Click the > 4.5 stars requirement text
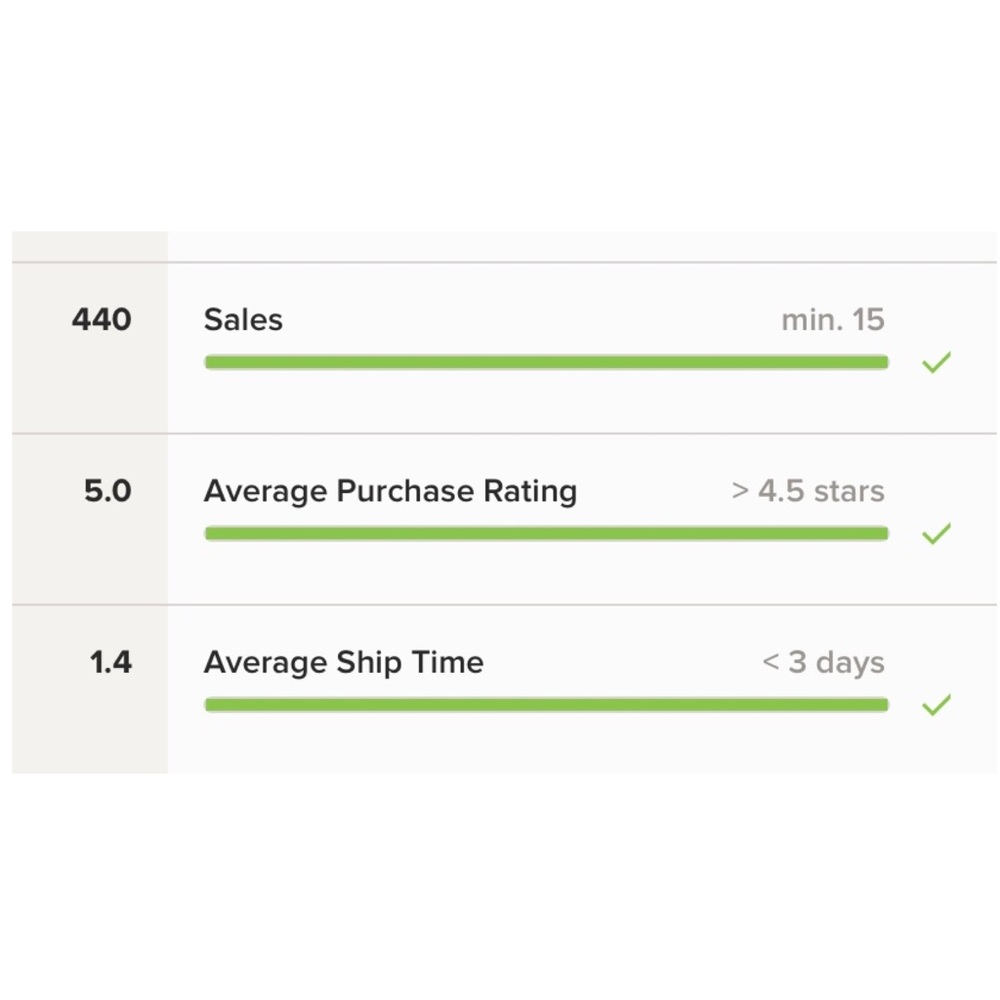 (807, 491)
